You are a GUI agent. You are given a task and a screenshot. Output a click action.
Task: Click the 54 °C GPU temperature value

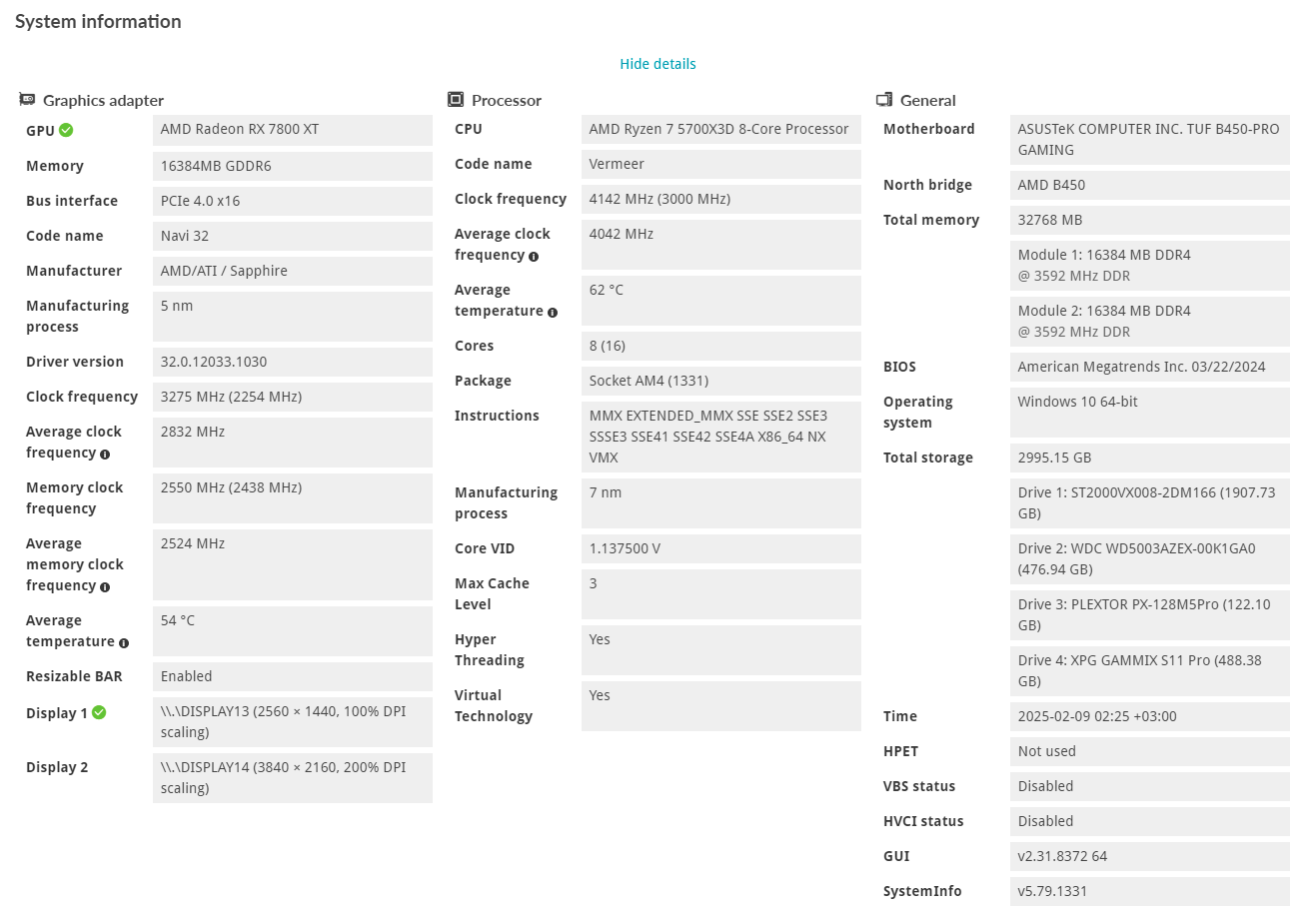click(293, 631)
